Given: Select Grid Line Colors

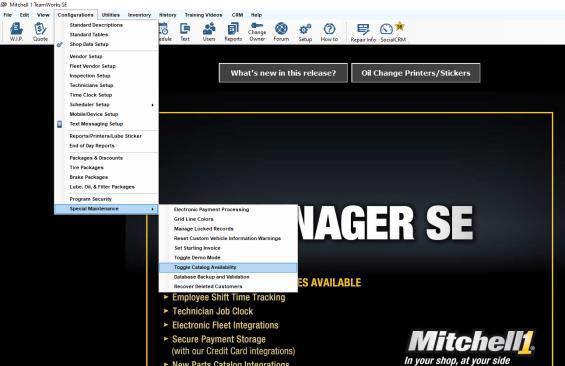Looking at the screenshot, I should (x=228, y=219).
